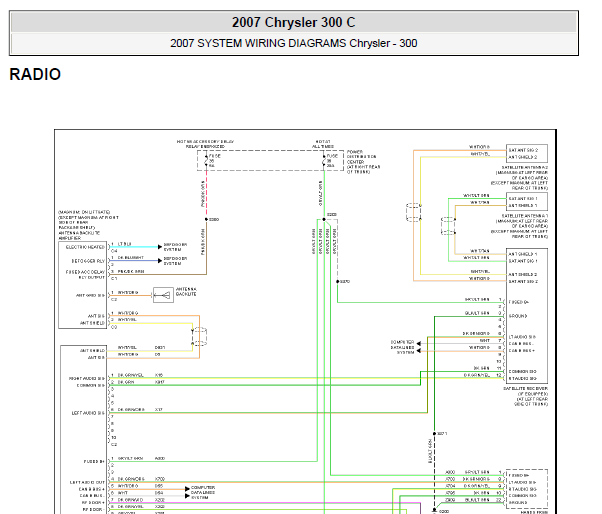This screenshot has width=602, height=514.
Task: Select the HOT AT ALL TIMES note
Action: click(323, 144)
